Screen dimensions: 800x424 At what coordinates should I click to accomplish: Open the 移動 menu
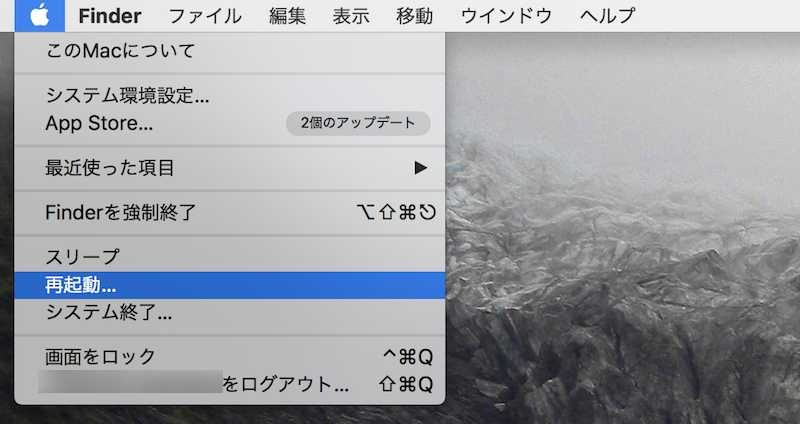415,16
